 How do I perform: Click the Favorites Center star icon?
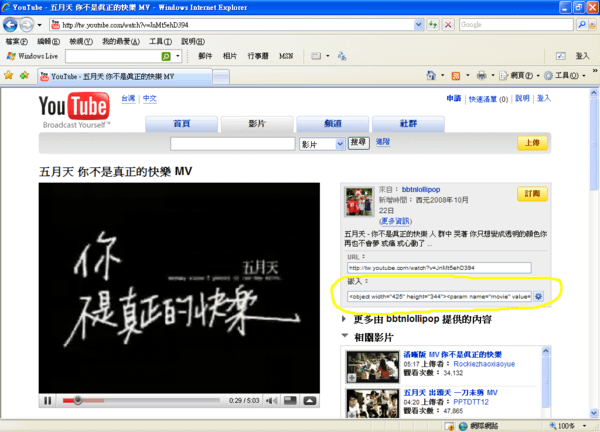tap(8, 75)
